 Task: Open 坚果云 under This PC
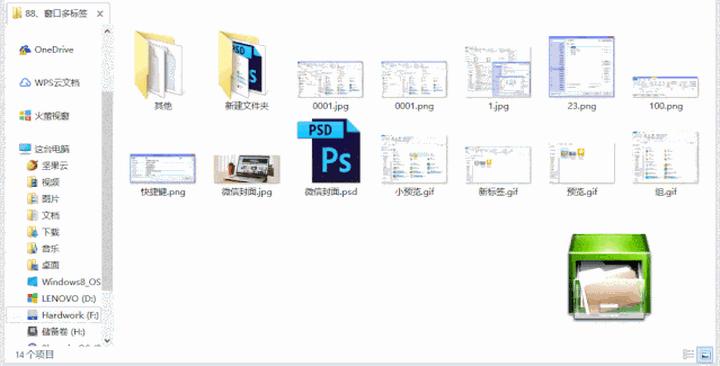[x=47, y=165]
